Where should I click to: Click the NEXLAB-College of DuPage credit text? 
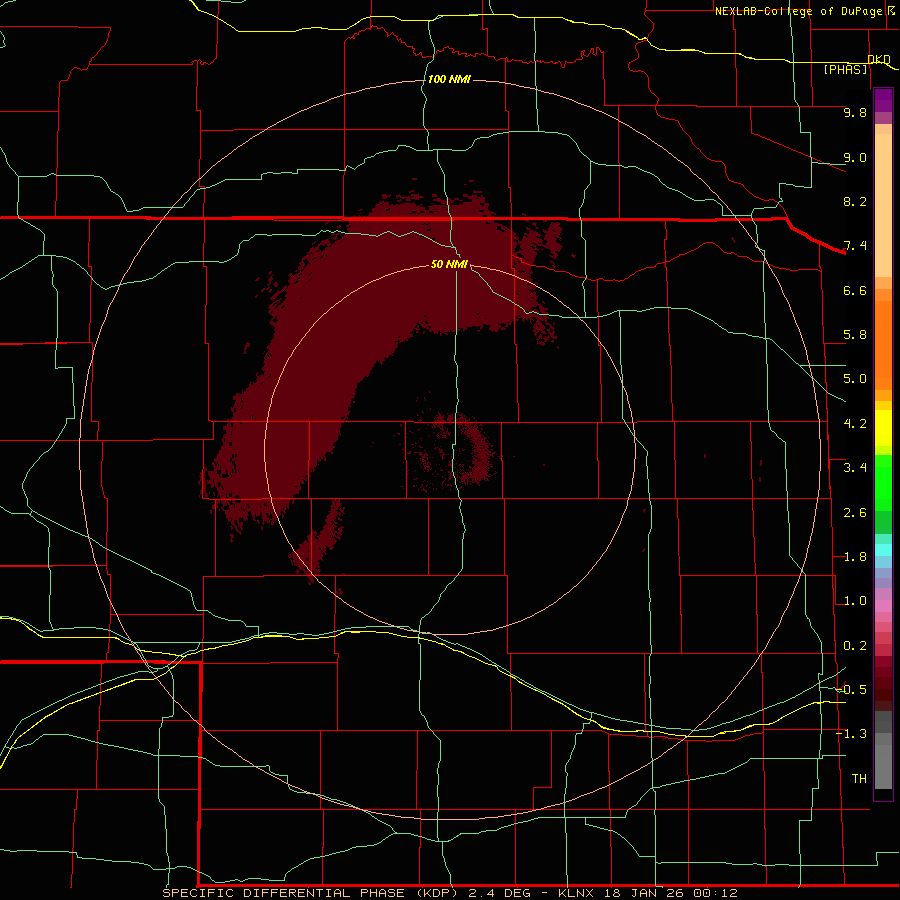pos(804,11)
